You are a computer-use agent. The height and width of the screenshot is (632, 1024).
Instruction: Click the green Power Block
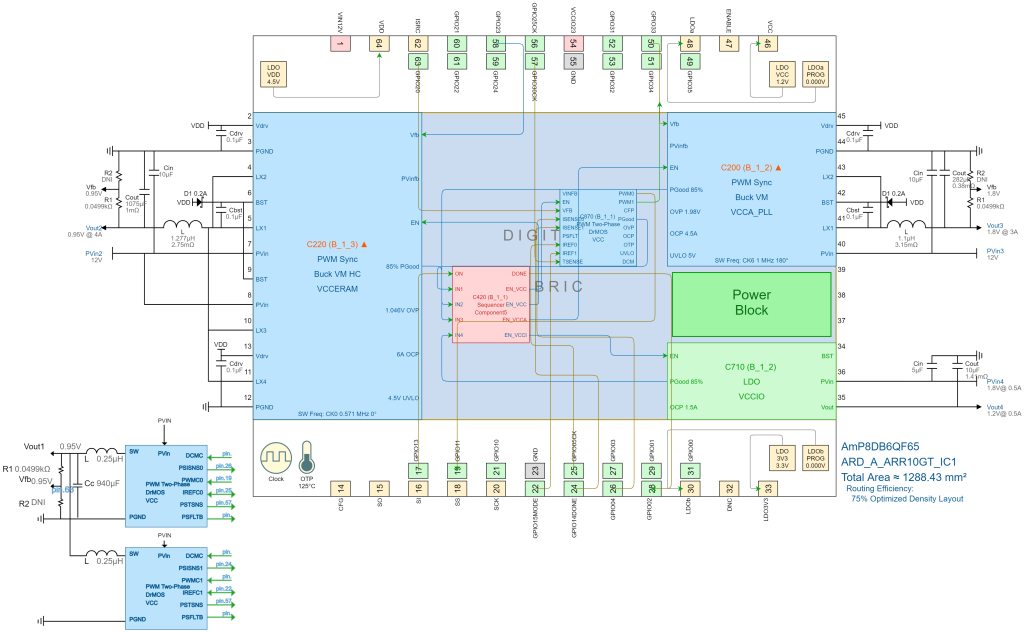point(752,304)
